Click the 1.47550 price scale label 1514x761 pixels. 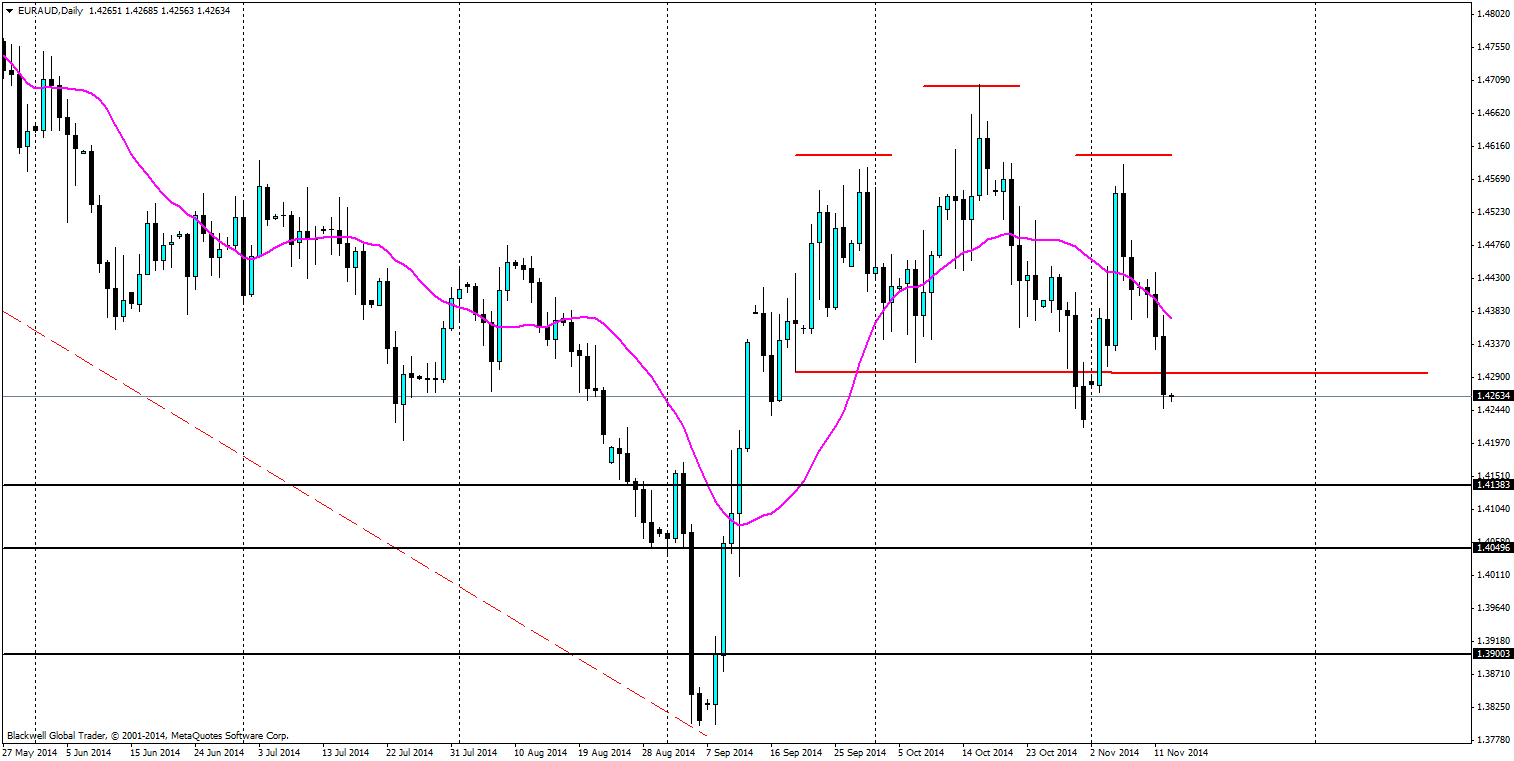(1492, 47)
